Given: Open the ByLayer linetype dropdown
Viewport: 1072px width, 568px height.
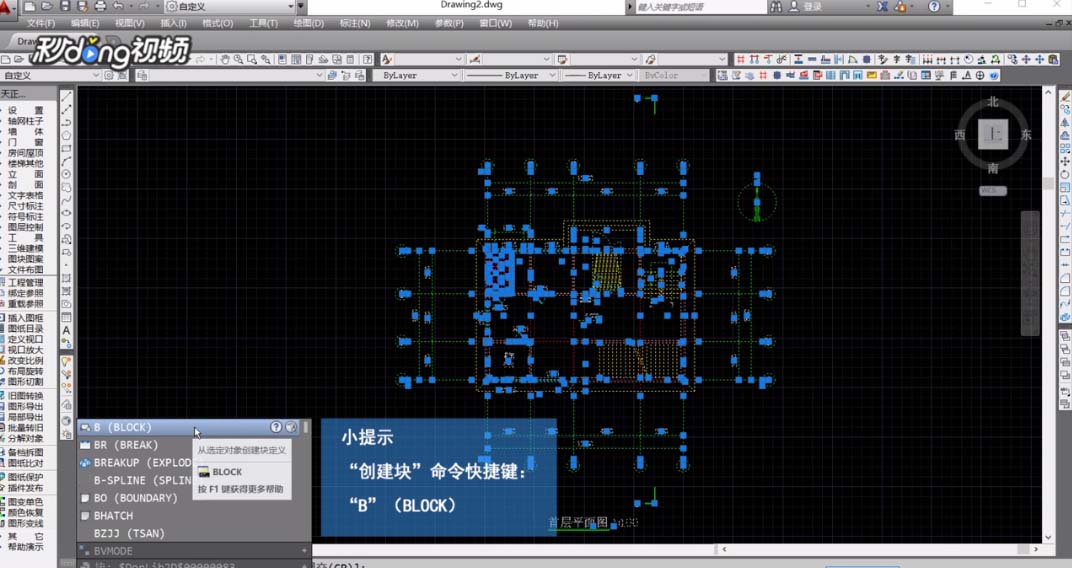Looking at the screenshot, I should pos(511,75).
